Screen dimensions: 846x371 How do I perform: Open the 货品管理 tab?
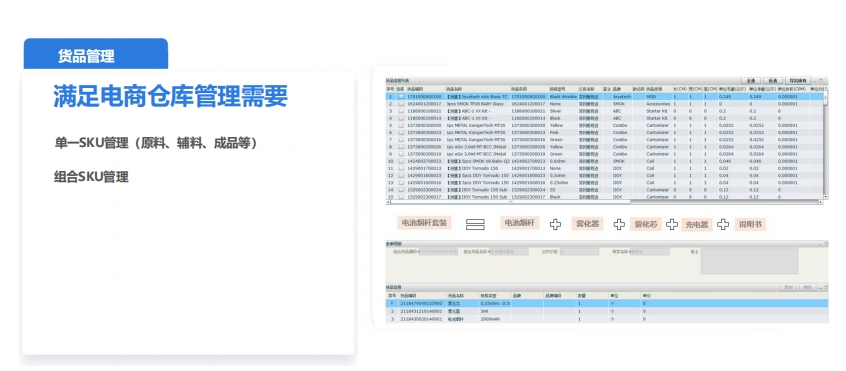click(x=95, y=54)
